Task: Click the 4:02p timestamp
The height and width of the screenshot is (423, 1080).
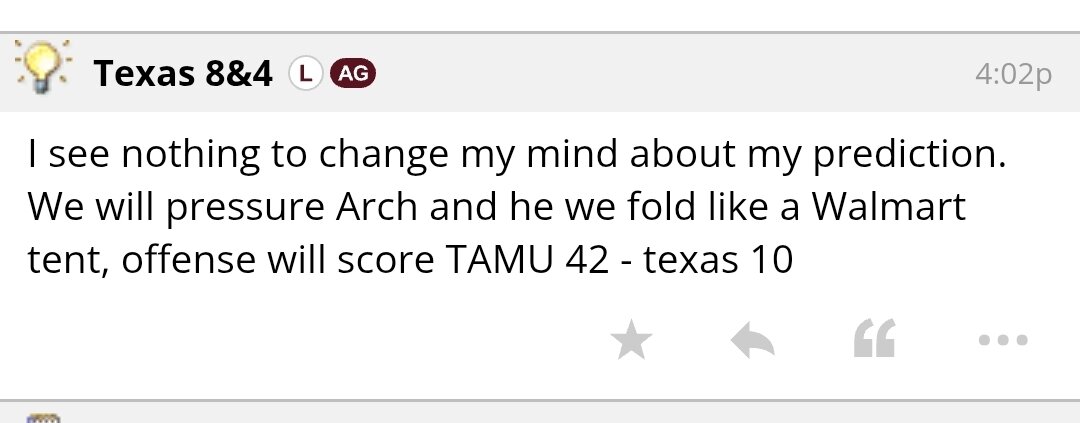Action: (x=1013, y=75)
